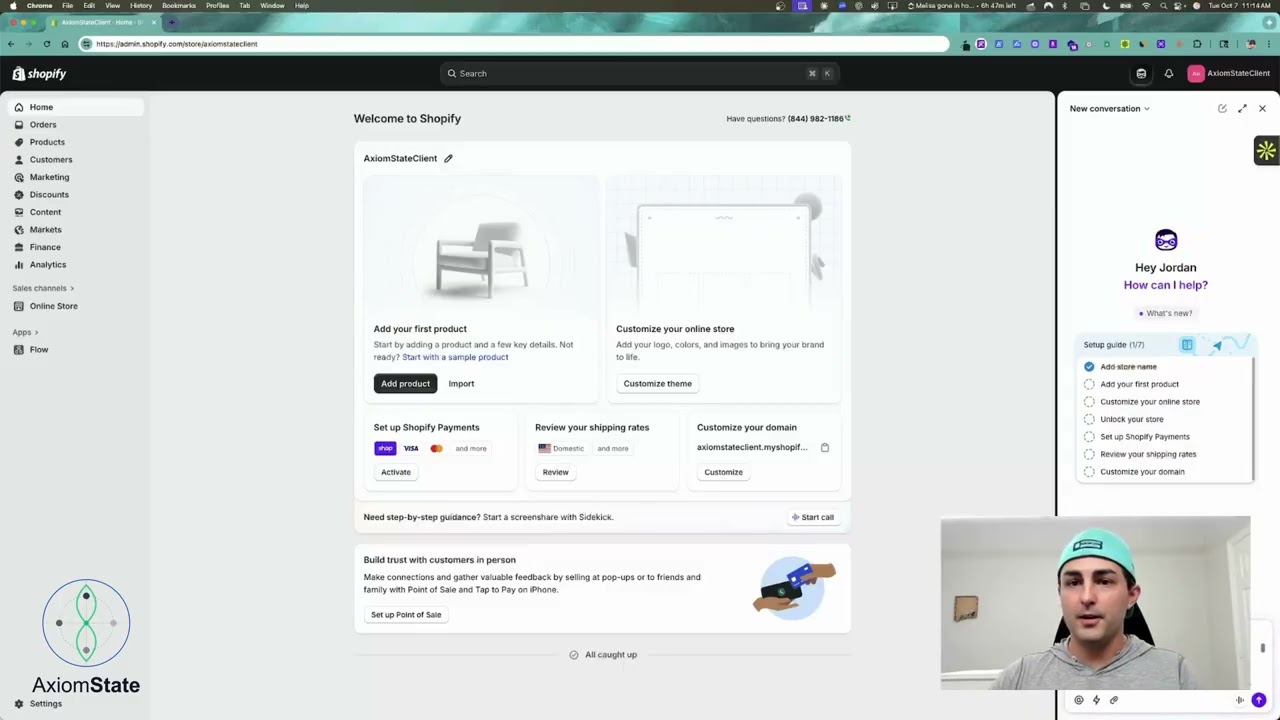Select 'Customize your domain' setup step

tap(1142, 472)
